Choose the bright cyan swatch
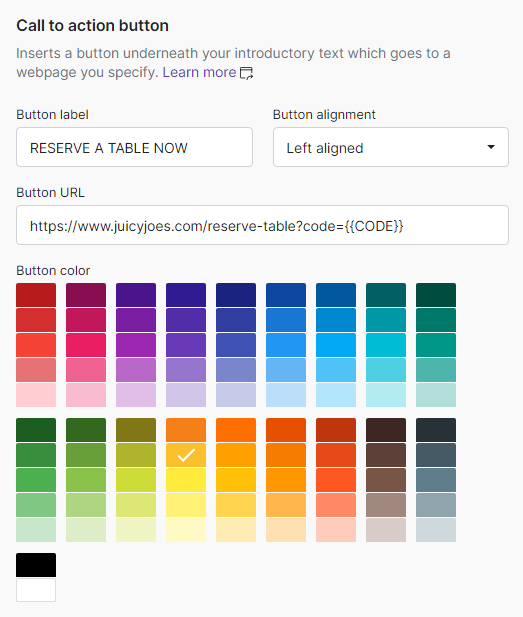 (386, 345)
